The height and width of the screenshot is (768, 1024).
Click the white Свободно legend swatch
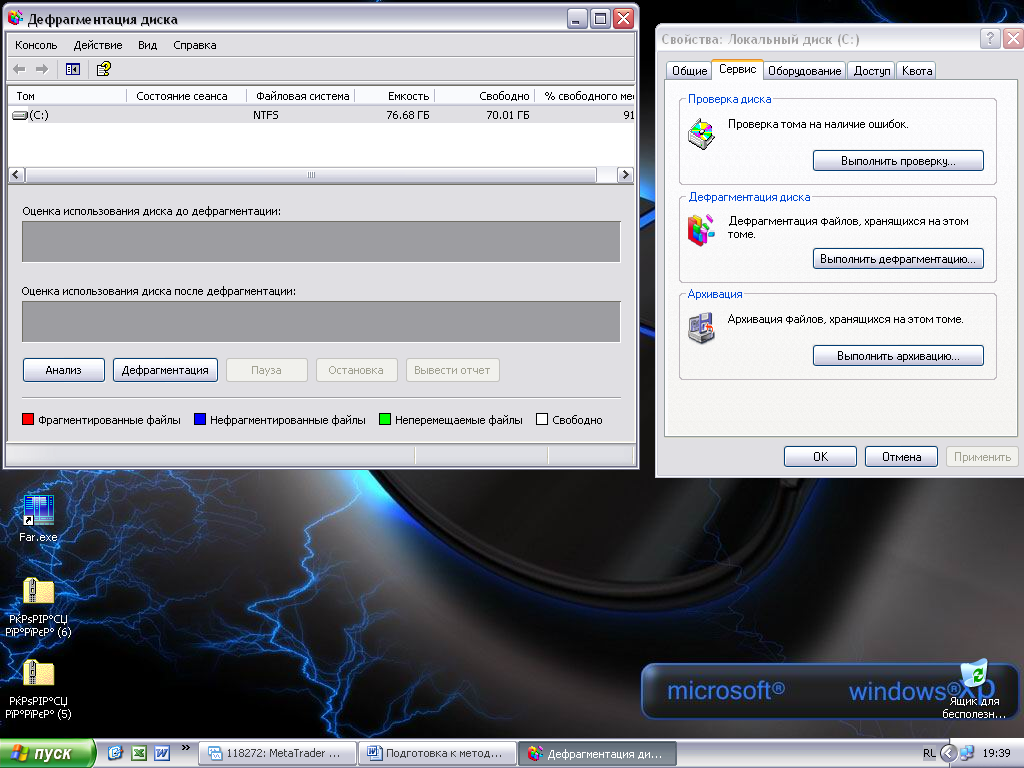541,419
